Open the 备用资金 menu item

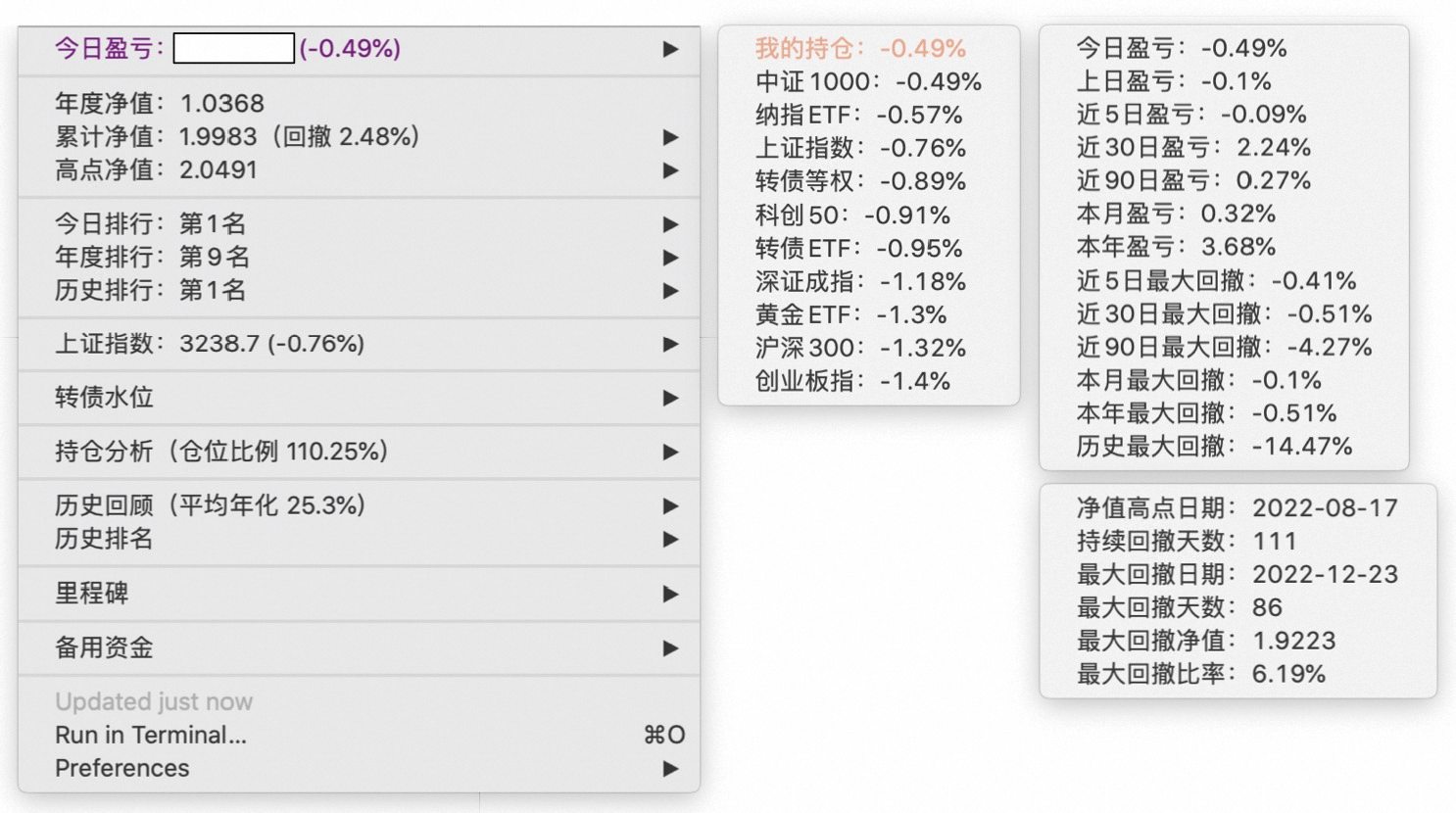104,647
